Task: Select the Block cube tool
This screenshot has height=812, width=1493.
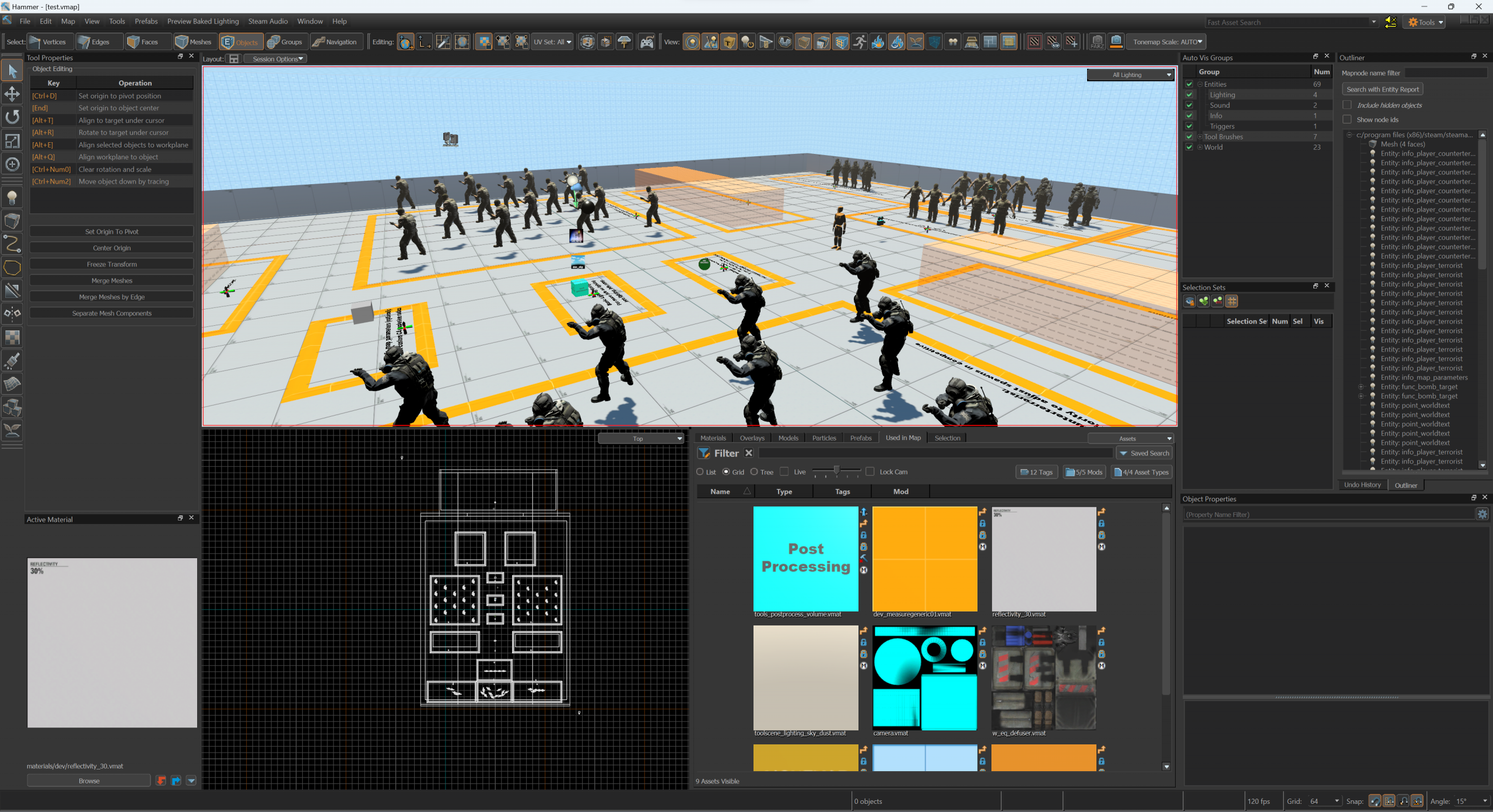Action: (12, 222)
